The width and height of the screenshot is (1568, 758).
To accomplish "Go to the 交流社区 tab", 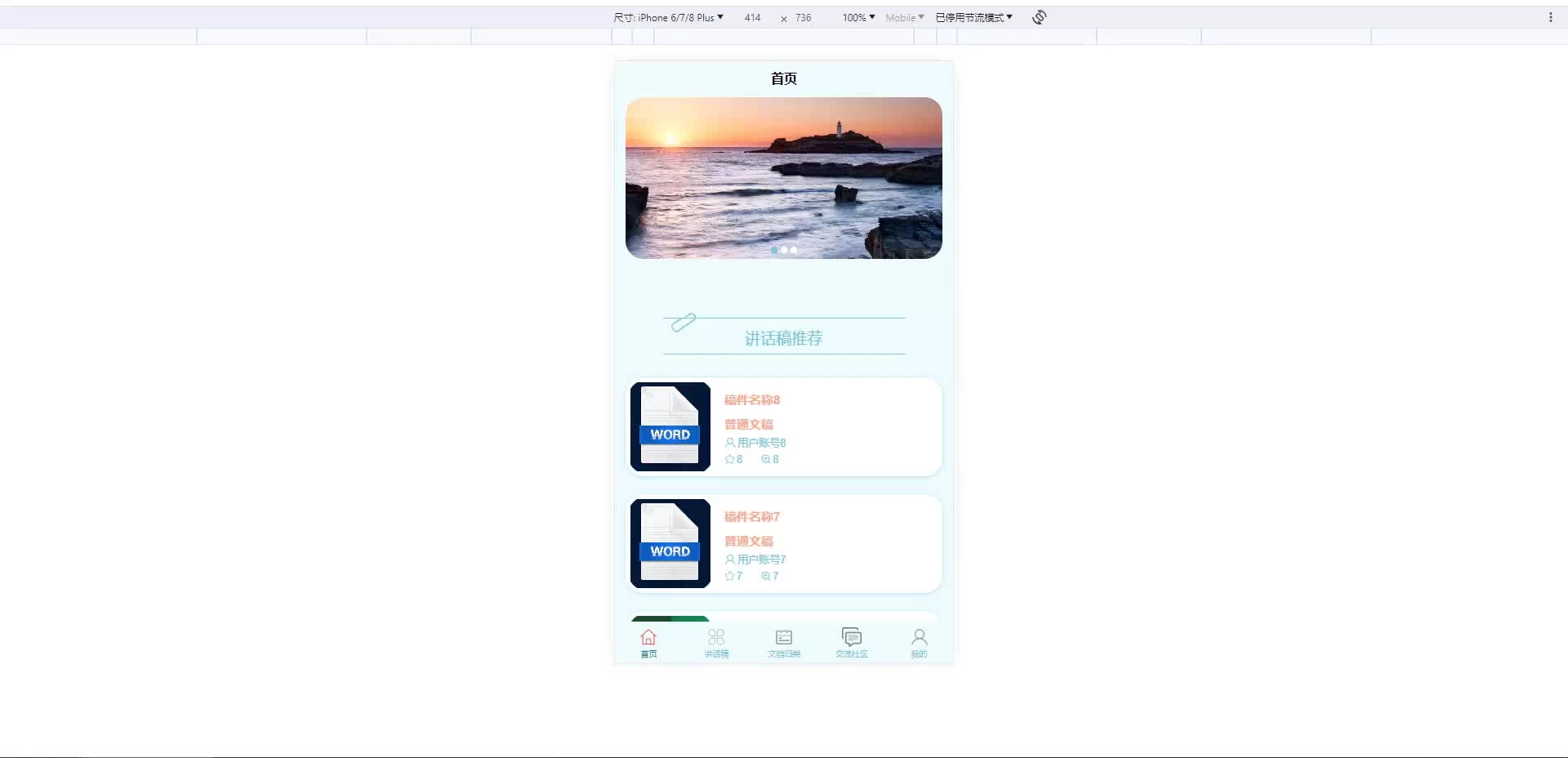I will click(x=852, y=643).
